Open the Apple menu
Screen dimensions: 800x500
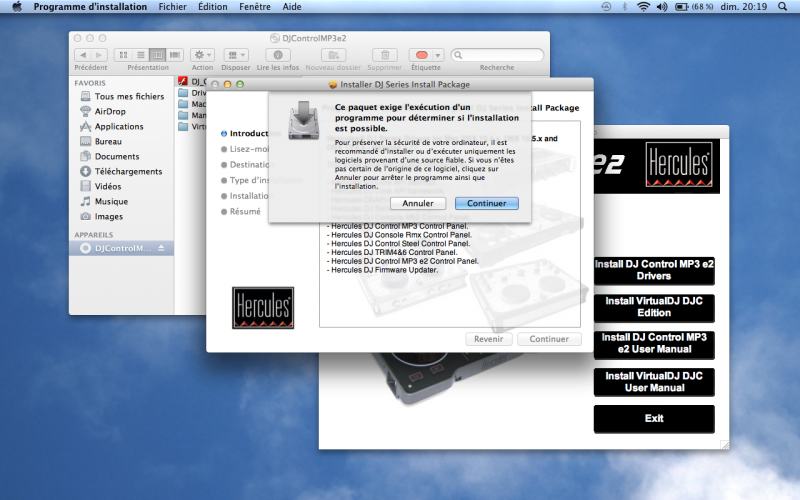tap(17, 7)
